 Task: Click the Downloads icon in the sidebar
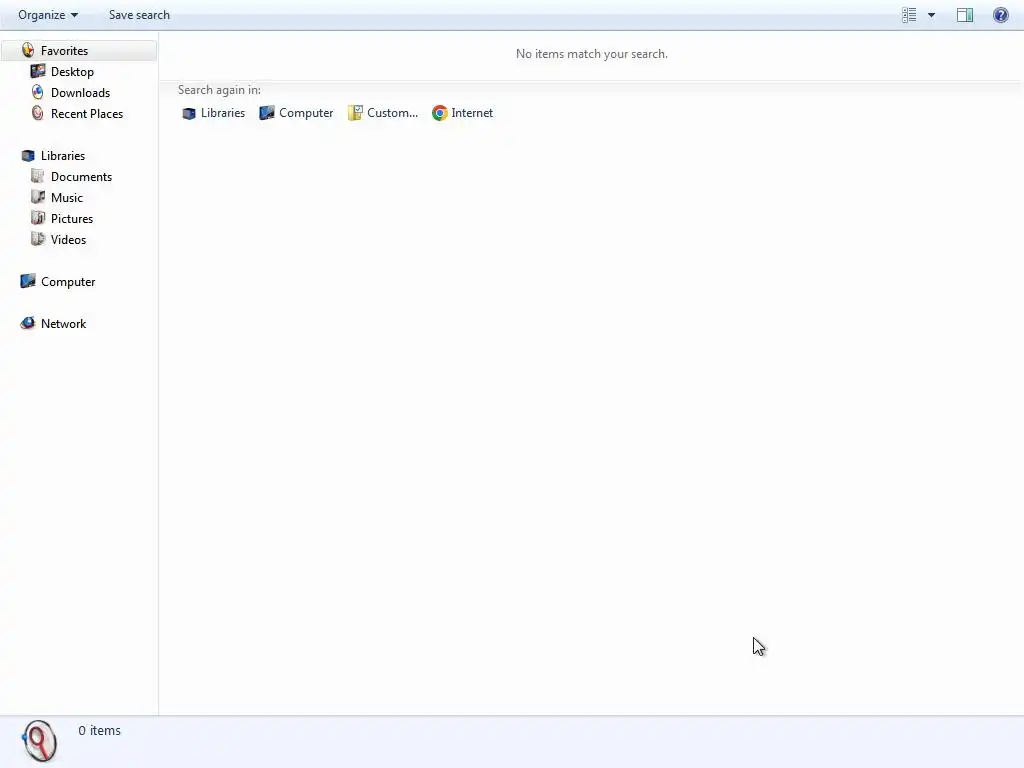(38, 92)
